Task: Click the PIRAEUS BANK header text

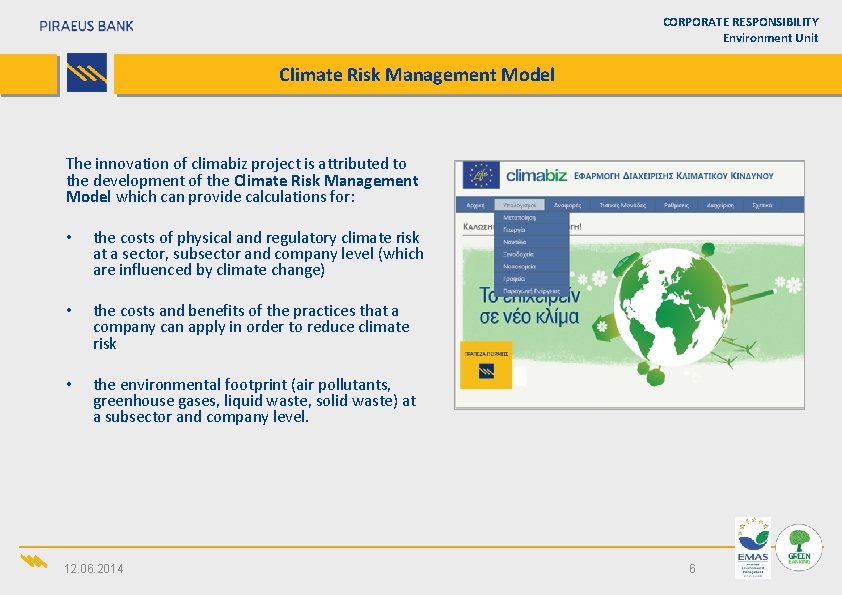Action: [86, 26]
